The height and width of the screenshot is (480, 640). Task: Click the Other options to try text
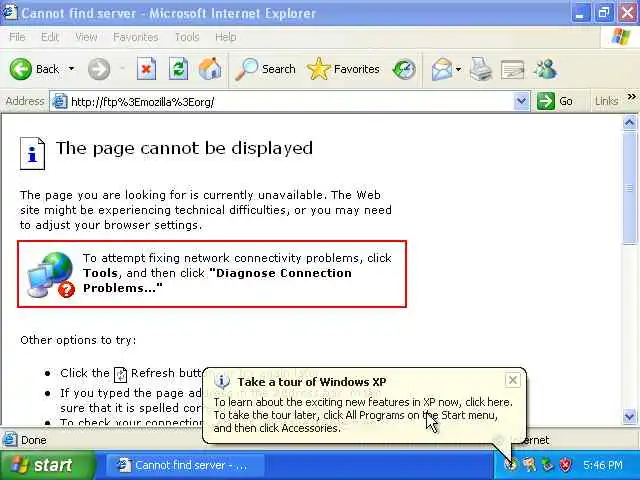78,340
